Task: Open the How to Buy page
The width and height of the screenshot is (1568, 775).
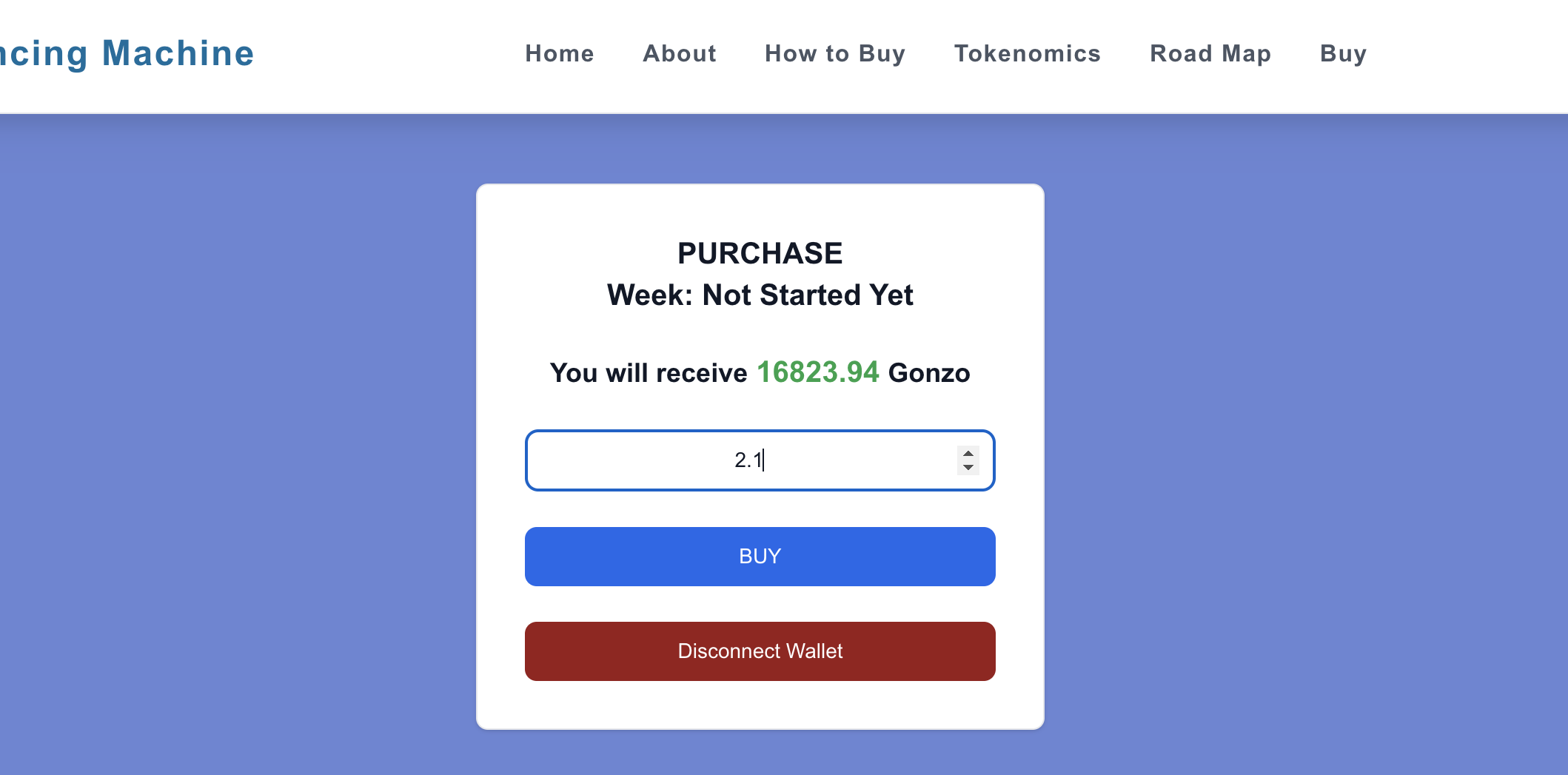Action: coord(835,53)
